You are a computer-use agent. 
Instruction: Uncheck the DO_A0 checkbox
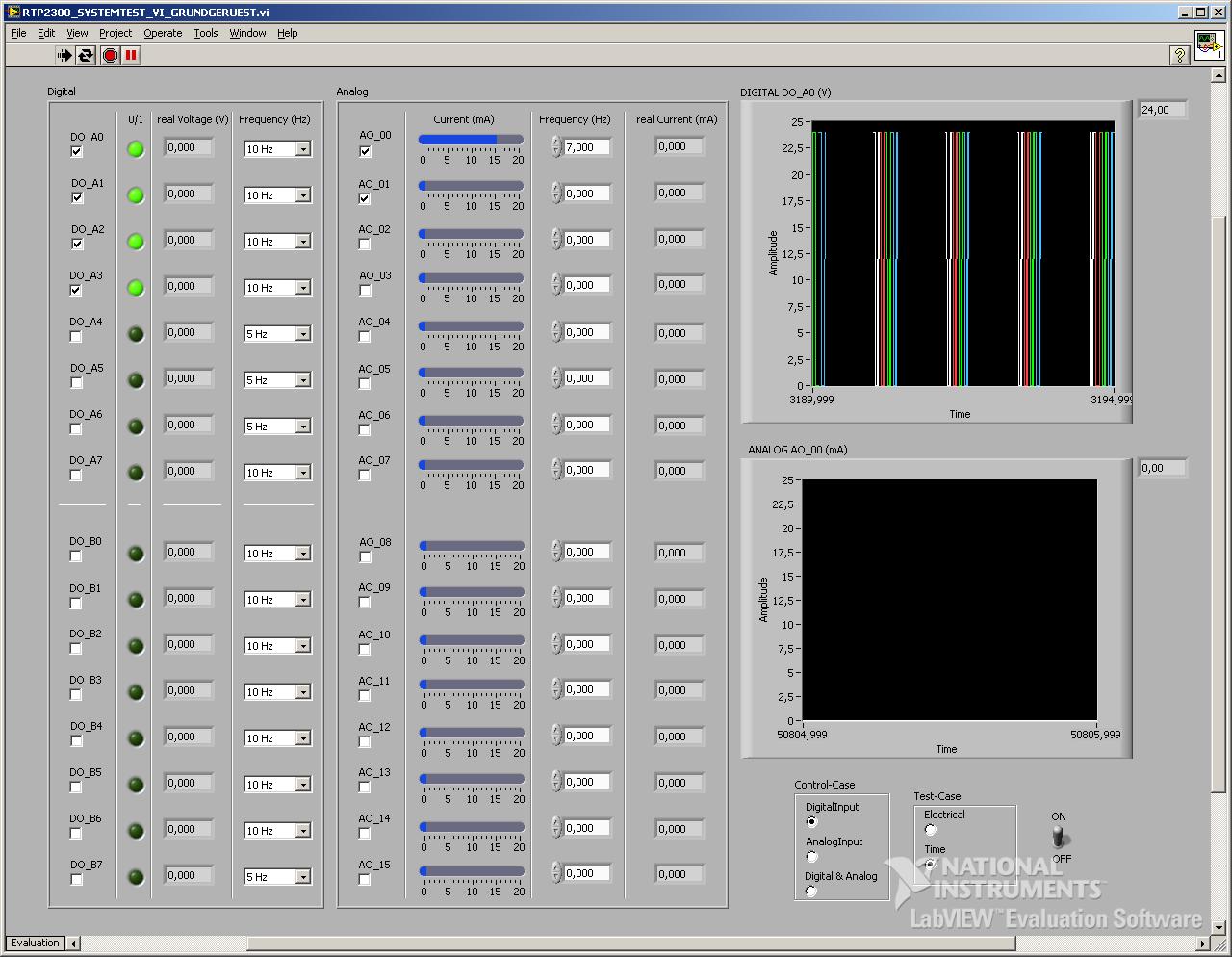click(x=77, y=152)
